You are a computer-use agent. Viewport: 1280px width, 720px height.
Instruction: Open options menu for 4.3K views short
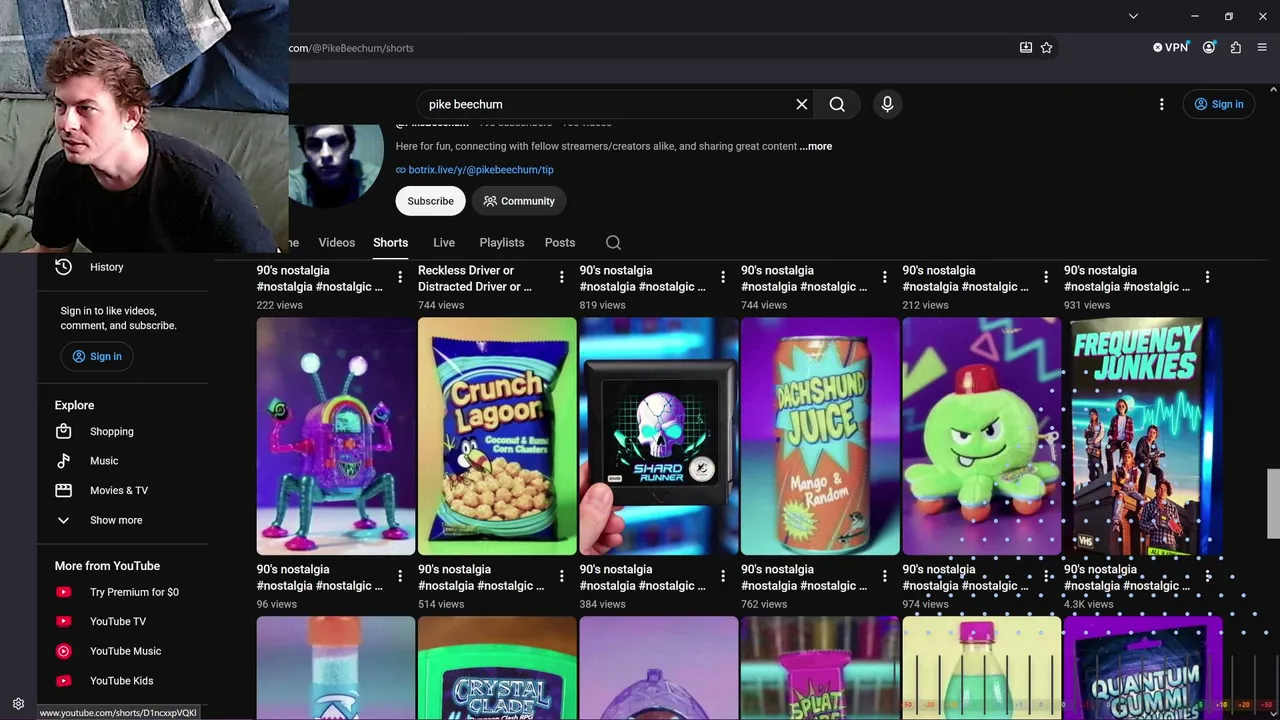click(x=1207, y=576)
